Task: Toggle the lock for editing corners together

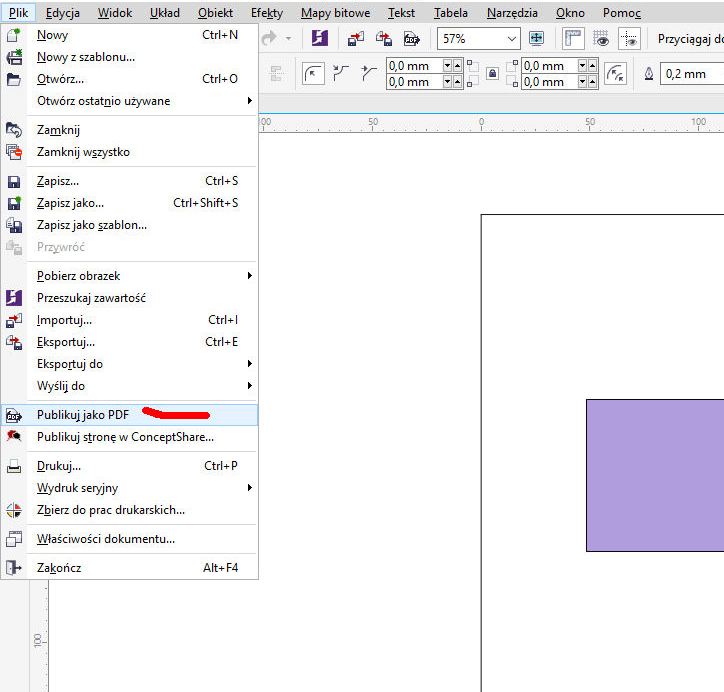Action: 491,74
